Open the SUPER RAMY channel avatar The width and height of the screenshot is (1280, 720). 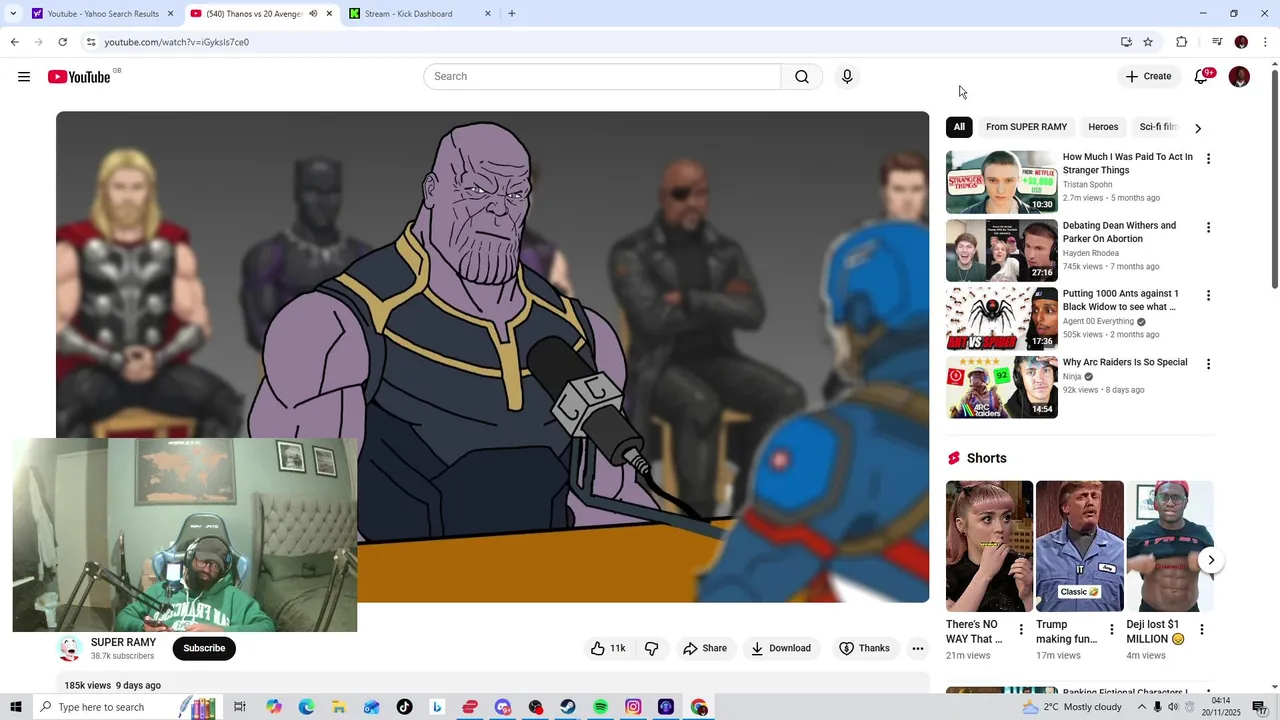coord(69,648)
